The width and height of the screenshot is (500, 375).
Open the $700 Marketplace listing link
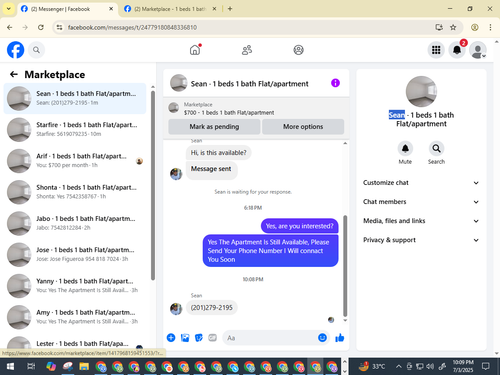[229, 113]
